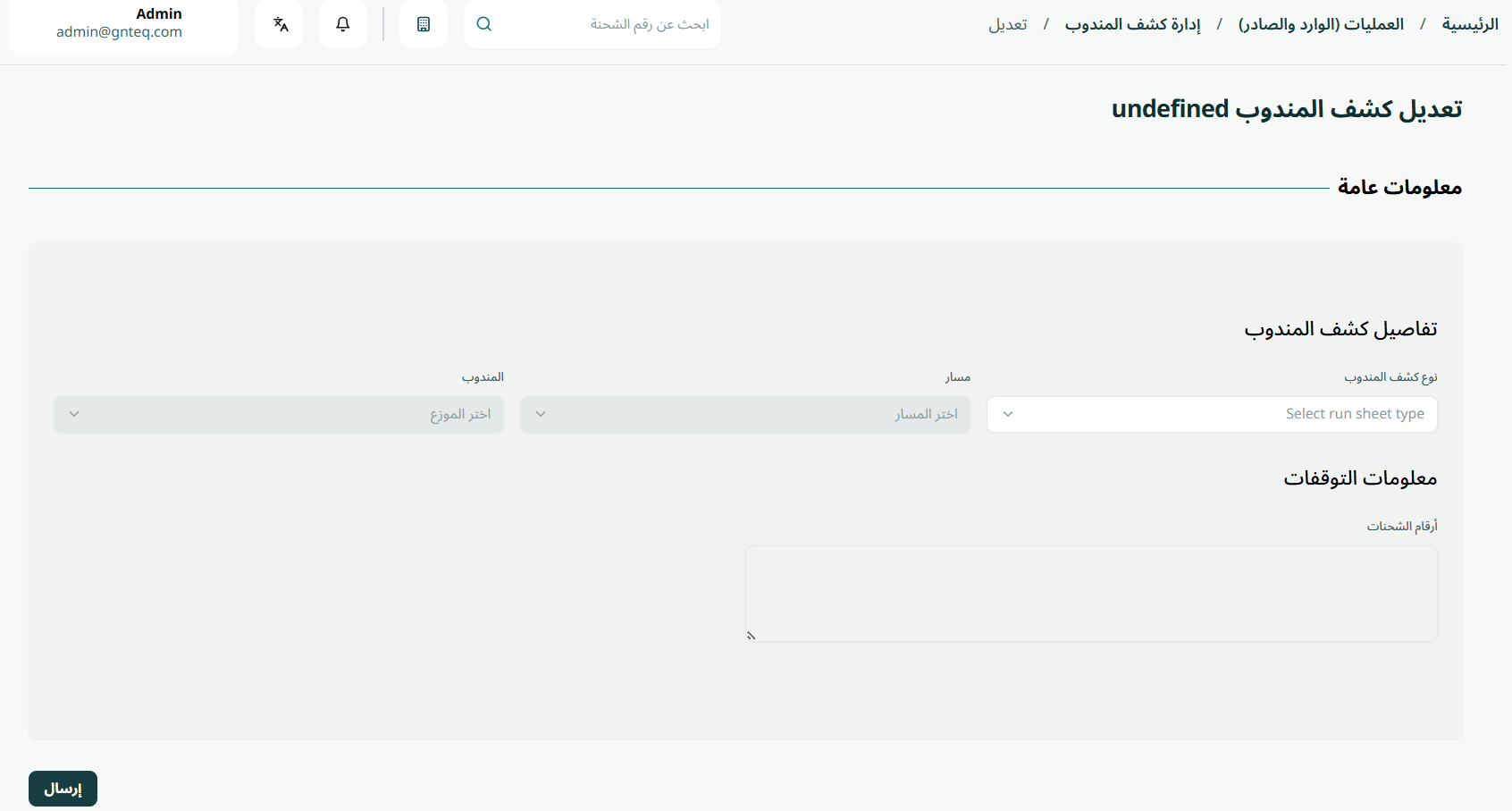1512x811 pixels.
Task: Click the search magnifier icon
Action: pyautogui.click(x=484, y=24)
